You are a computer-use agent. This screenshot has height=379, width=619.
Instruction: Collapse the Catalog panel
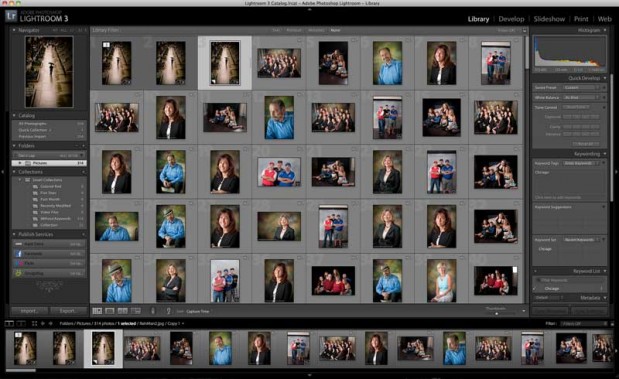pyautogui.click(x=14, y=116)
